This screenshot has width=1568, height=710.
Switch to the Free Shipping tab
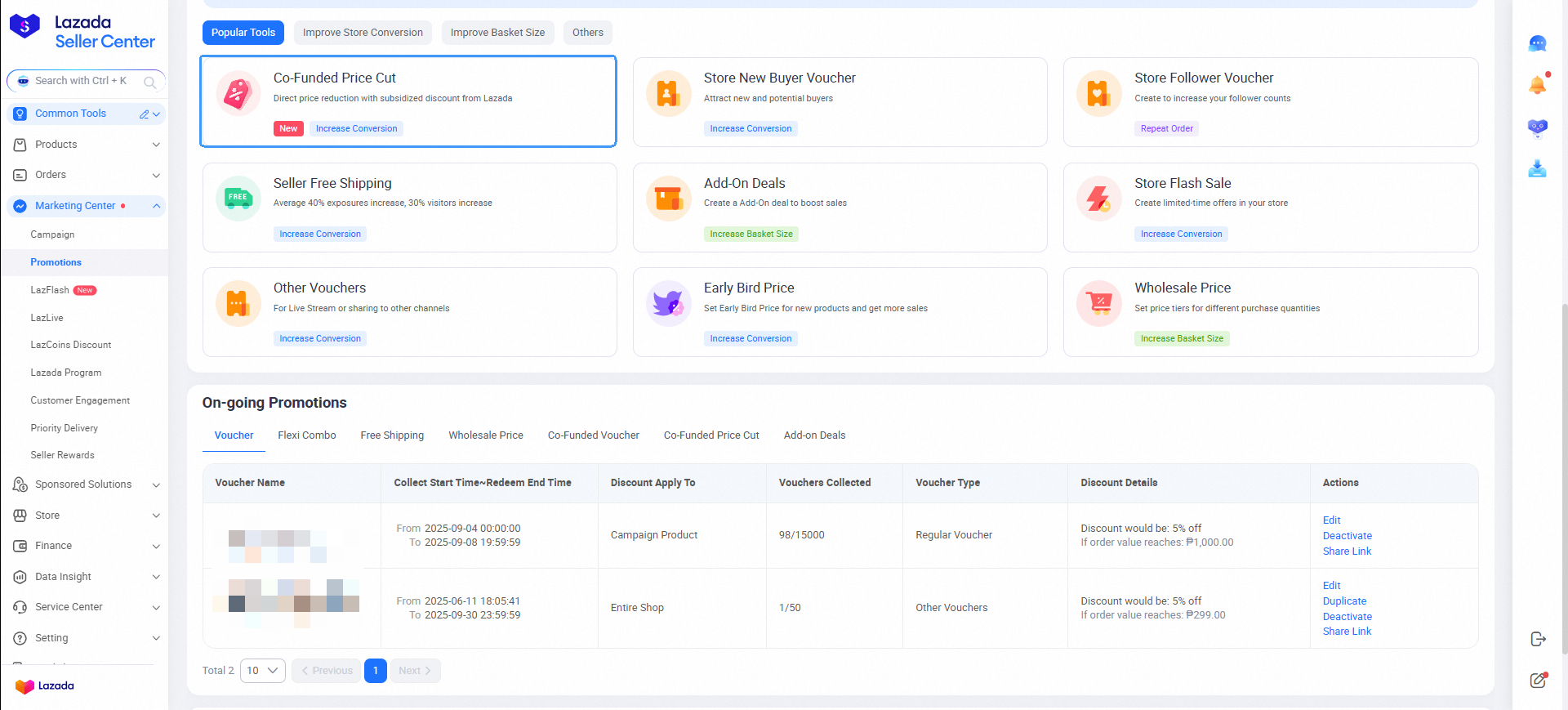[x=392, y=435]
